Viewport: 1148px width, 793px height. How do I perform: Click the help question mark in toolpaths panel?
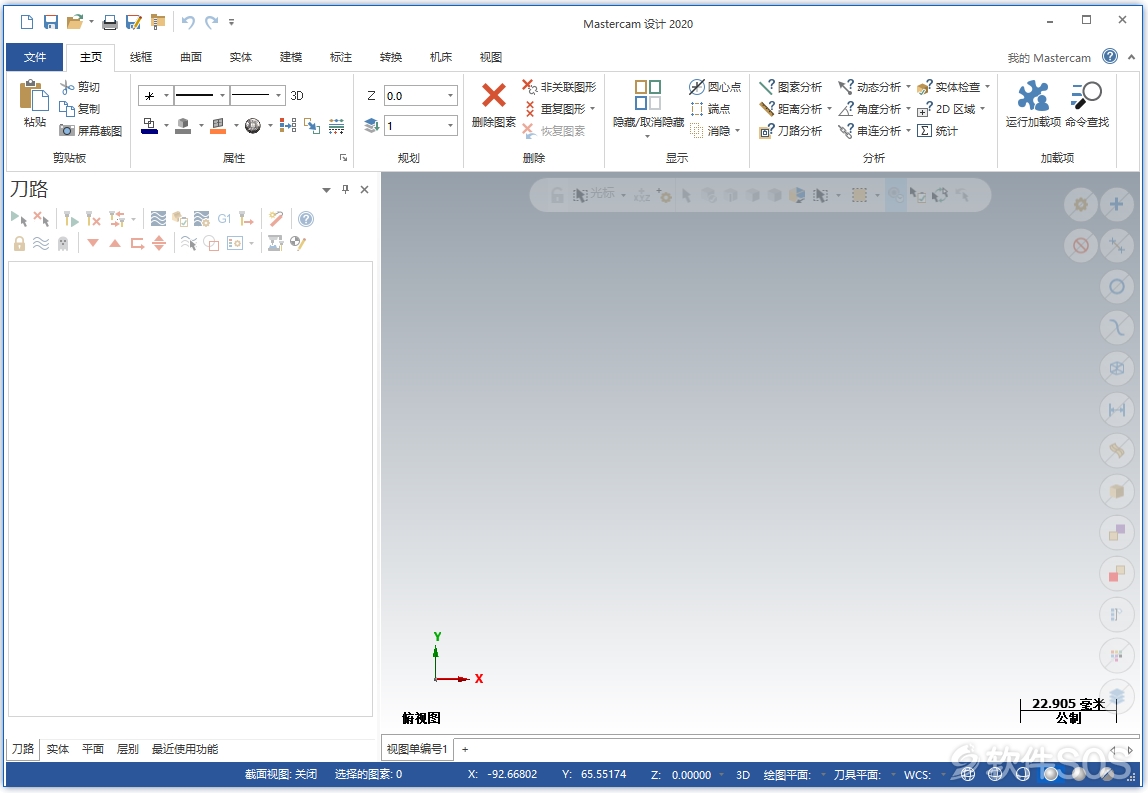click(x=306, y=218)
